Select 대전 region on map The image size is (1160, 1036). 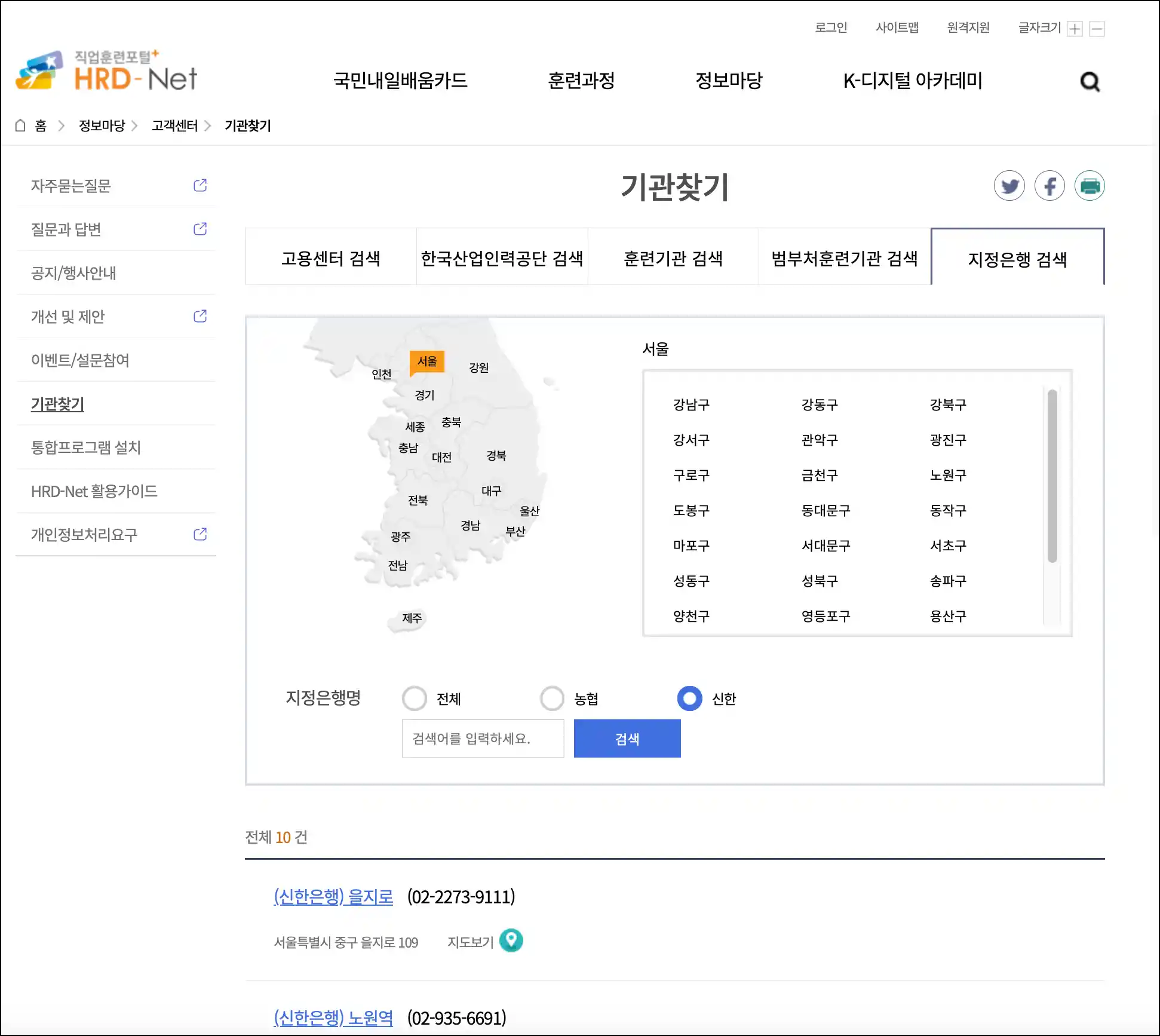[x=441, y=457]
